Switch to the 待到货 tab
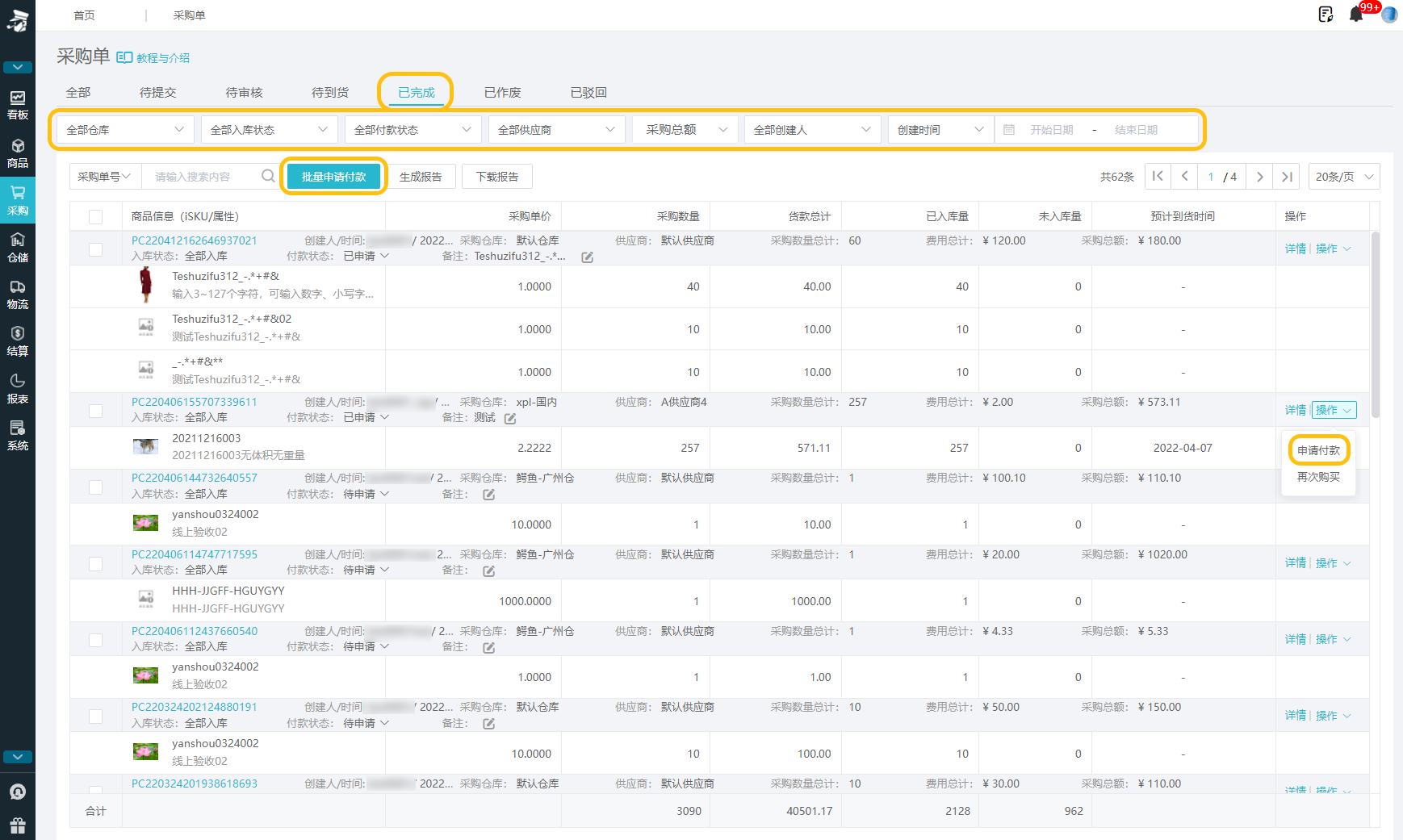1403x840 pixels. coord(330,92)
